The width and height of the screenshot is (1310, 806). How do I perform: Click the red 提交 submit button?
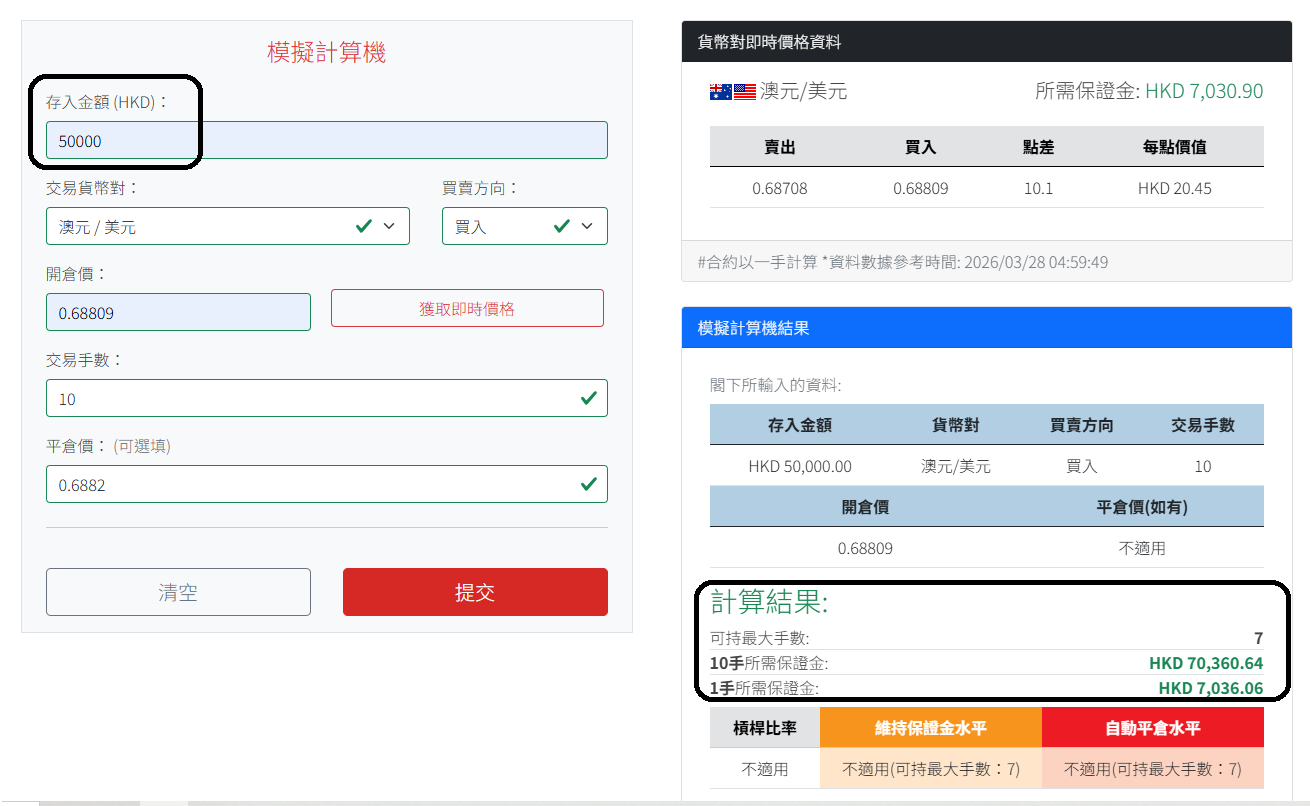tap(475, 592)
